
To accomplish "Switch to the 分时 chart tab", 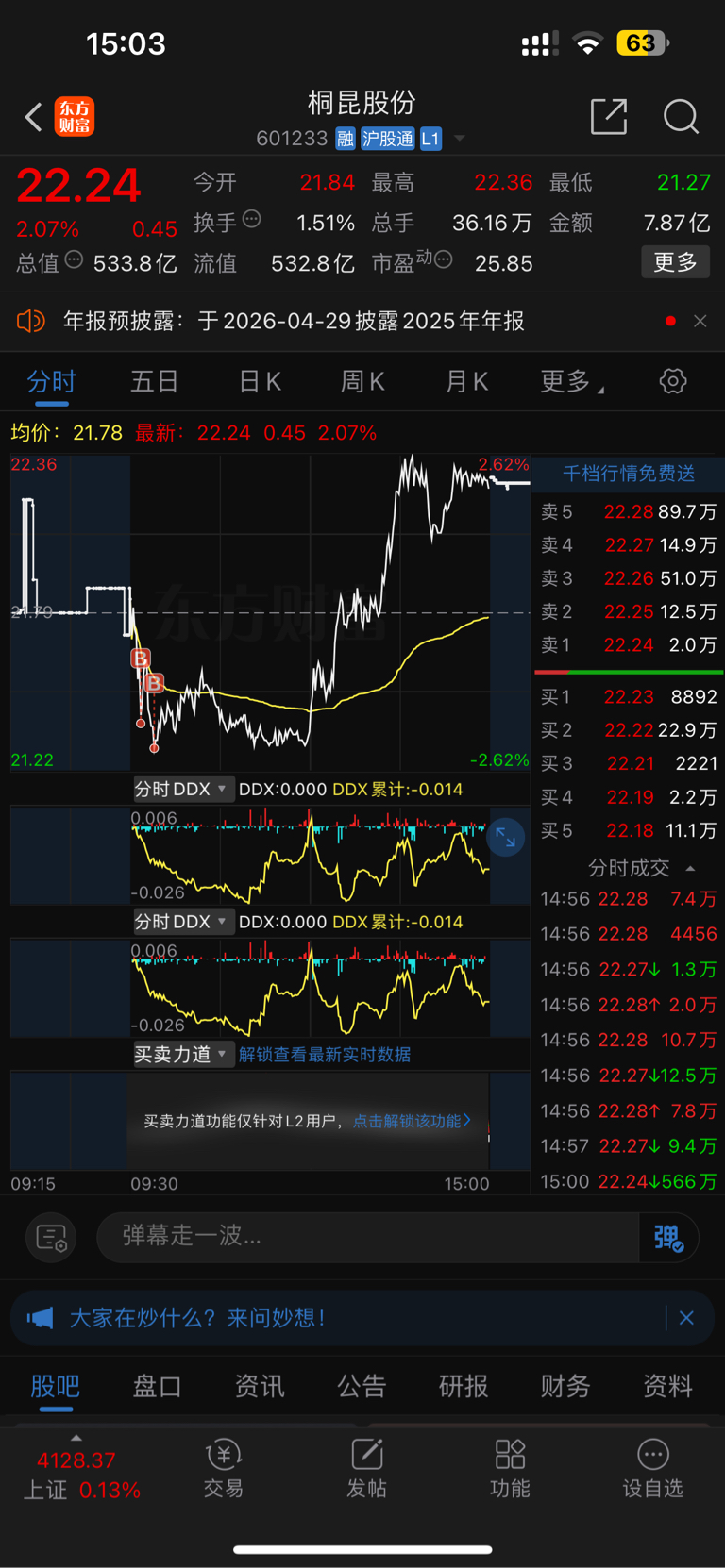I will [51, 381].
